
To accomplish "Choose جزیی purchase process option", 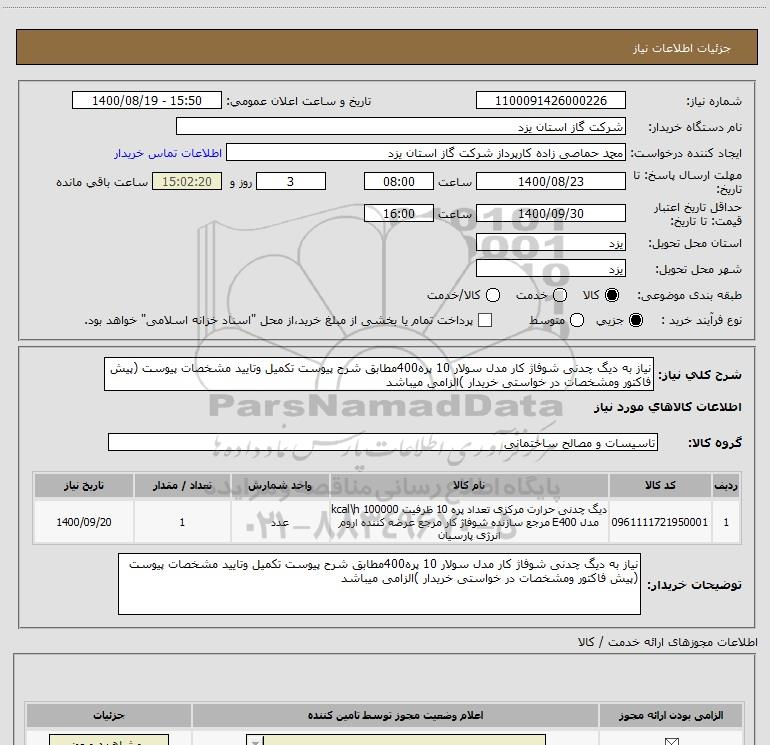I will [x=636, y=320].
